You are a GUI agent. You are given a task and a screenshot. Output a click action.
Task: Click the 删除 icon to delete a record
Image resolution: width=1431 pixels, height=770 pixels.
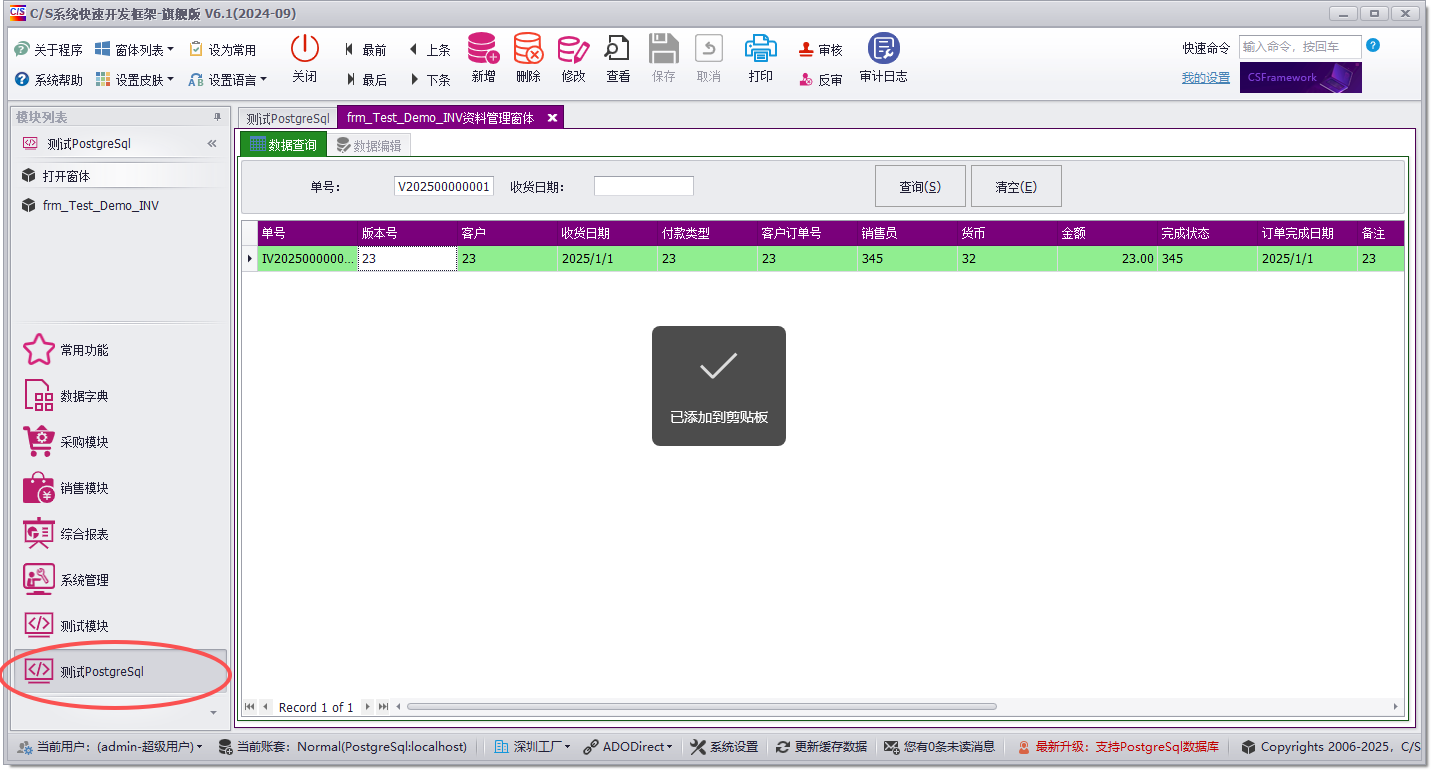[x=528, y=58]
